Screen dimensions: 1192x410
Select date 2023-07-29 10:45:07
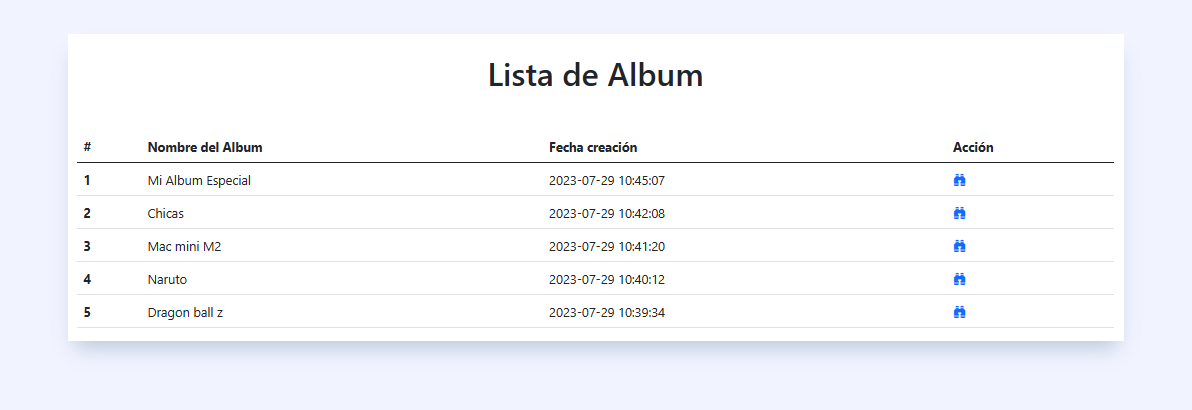tap(607, 180)
